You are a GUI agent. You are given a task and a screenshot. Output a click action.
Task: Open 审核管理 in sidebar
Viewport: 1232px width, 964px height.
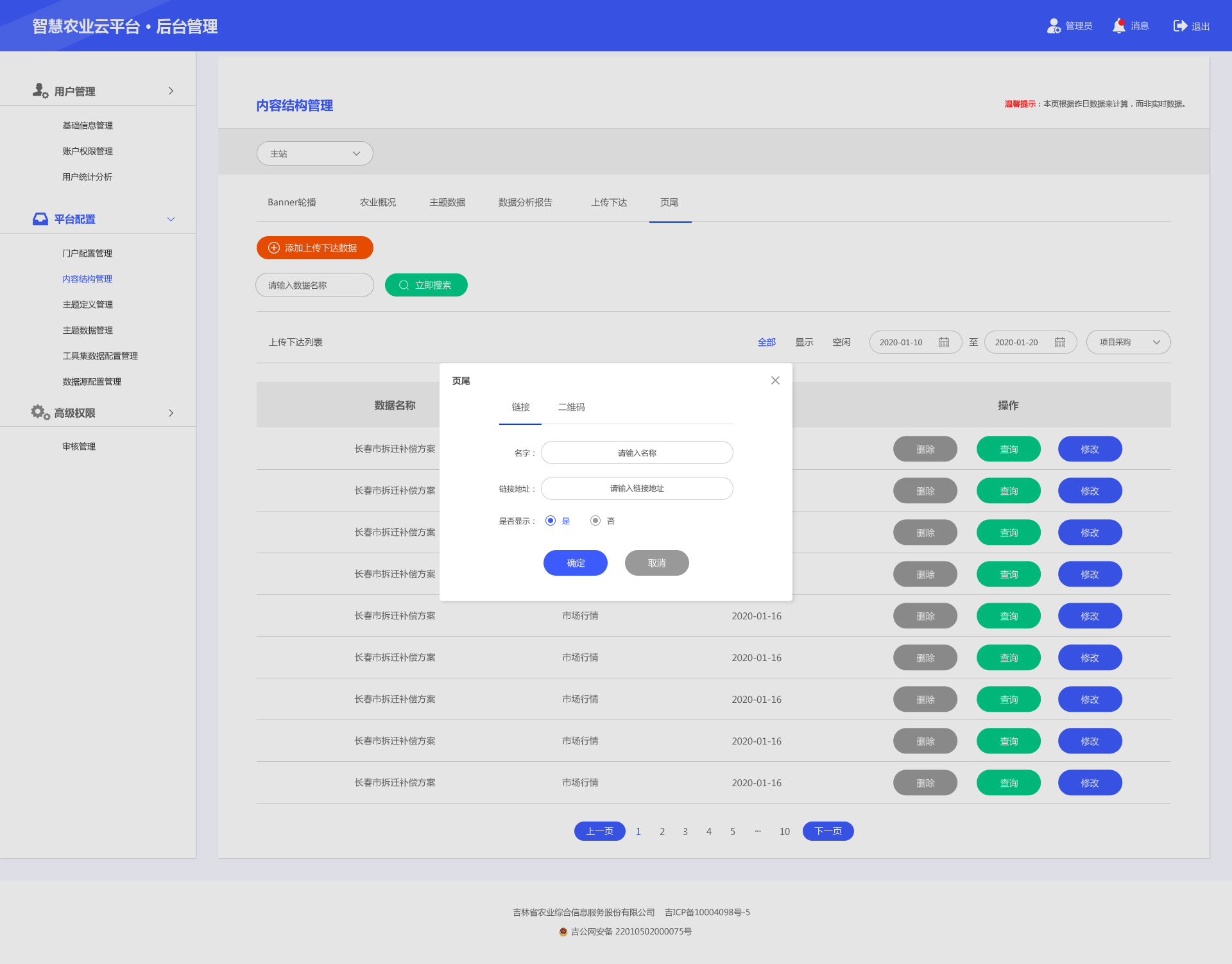79,446
